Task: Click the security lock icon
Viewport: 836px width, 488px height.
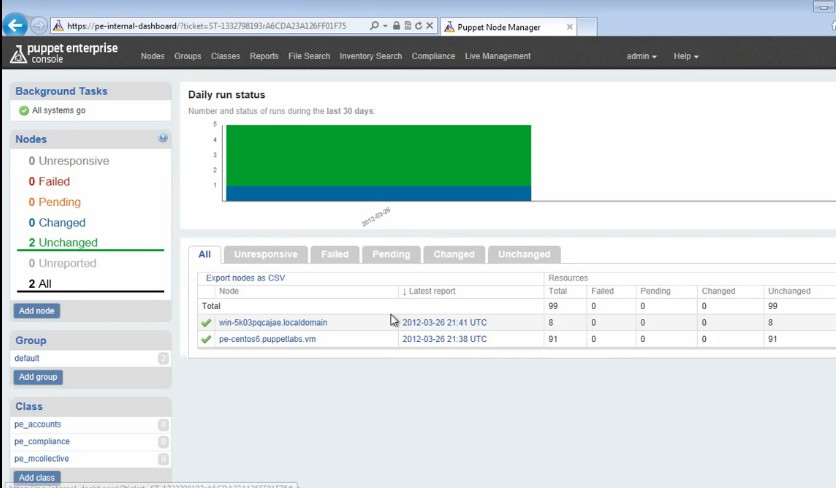Action: point(396,26)
